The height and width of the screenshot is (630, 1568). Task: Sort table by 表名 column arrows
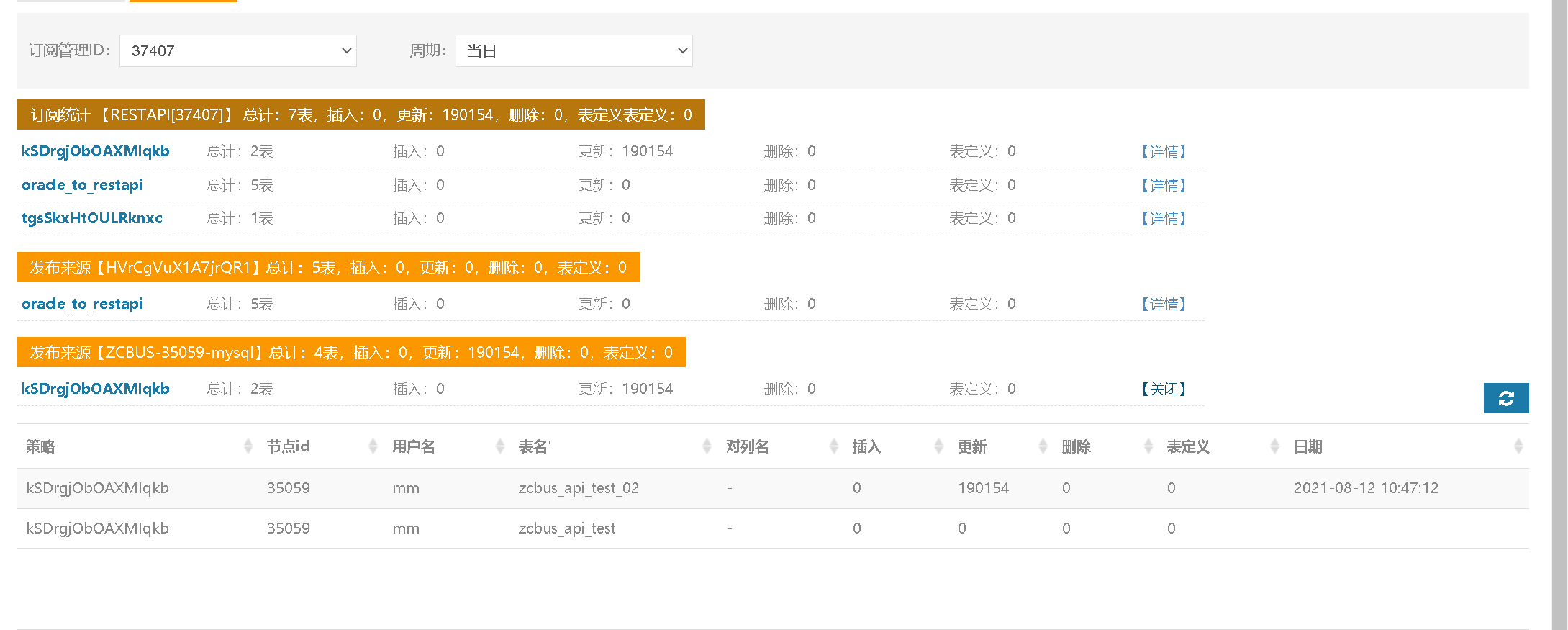(707, 446)
